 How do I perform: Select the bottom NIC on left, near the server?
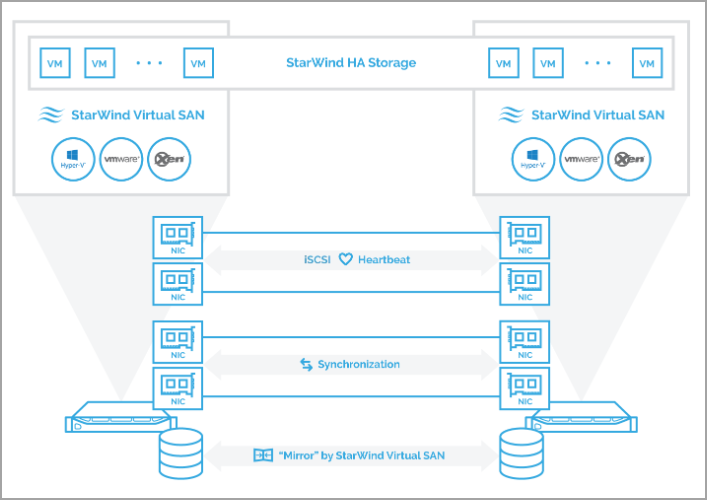[178, 388]
